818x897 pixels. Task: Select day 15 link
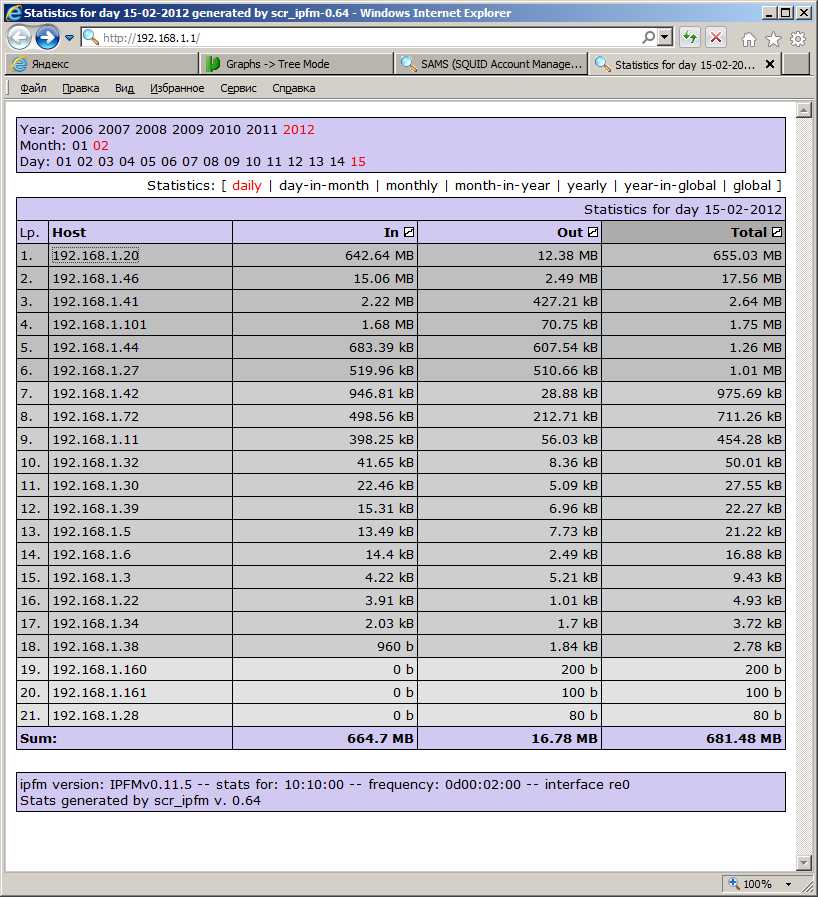[358, 161]
